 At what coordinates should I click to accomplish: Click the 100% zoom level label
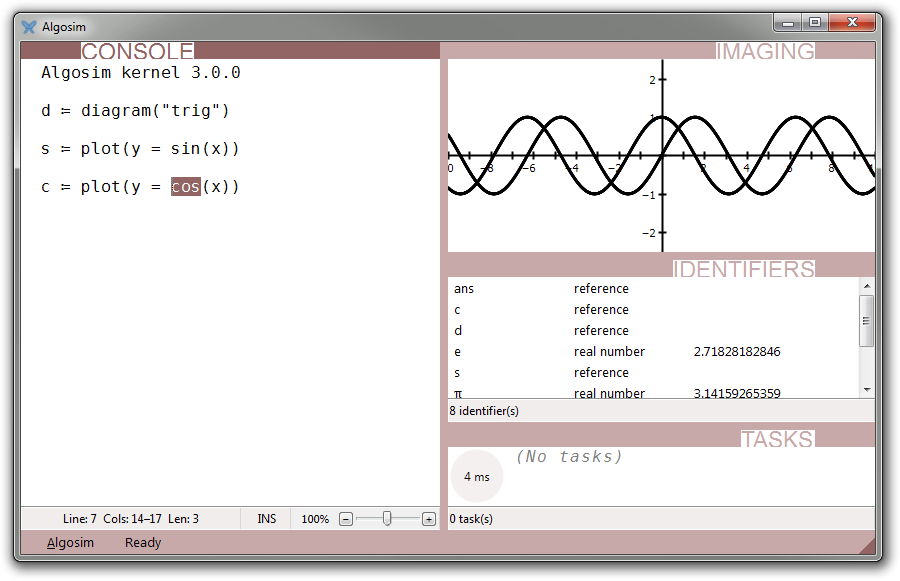point(315,519)
